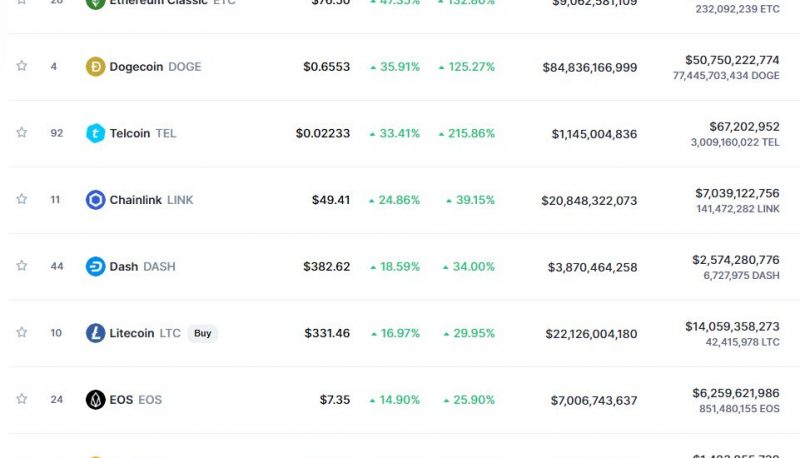The image size is (800, 458).
Task: Star EOS to add to watchlist
Action: (21, 399)
